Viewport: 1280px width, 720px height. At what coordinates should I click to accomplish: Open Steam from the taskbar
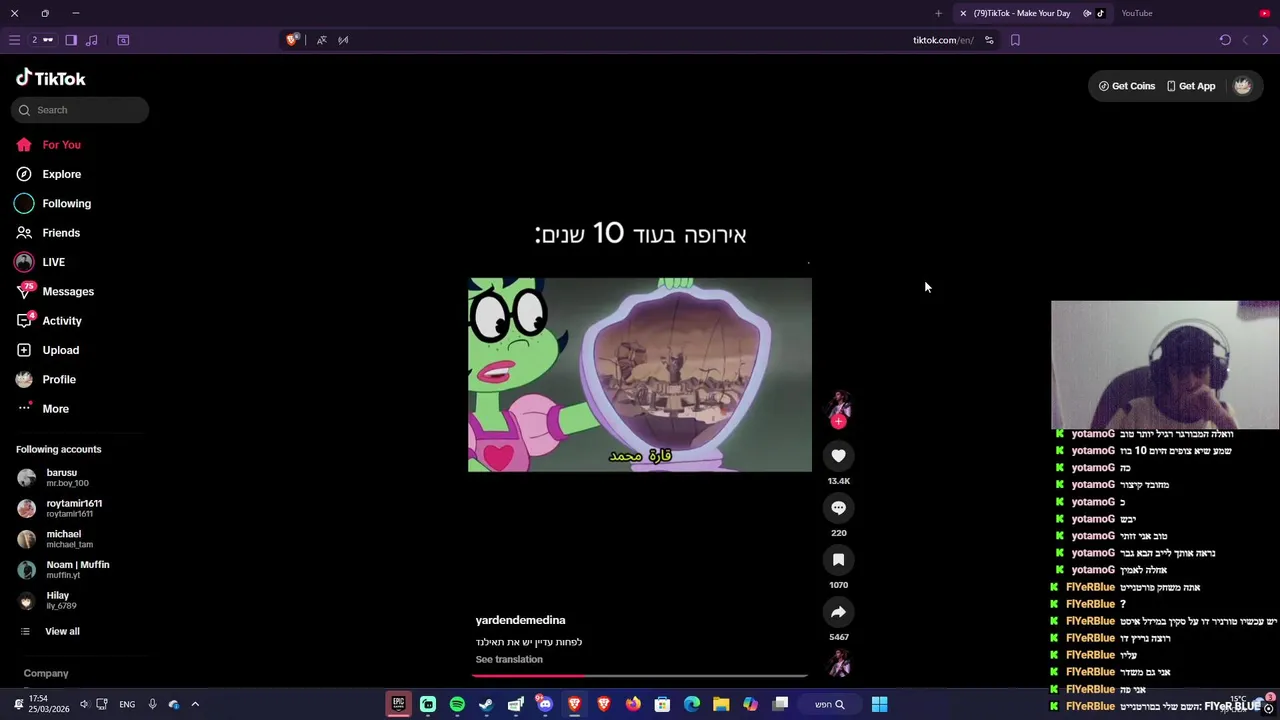tap(486, 704)
